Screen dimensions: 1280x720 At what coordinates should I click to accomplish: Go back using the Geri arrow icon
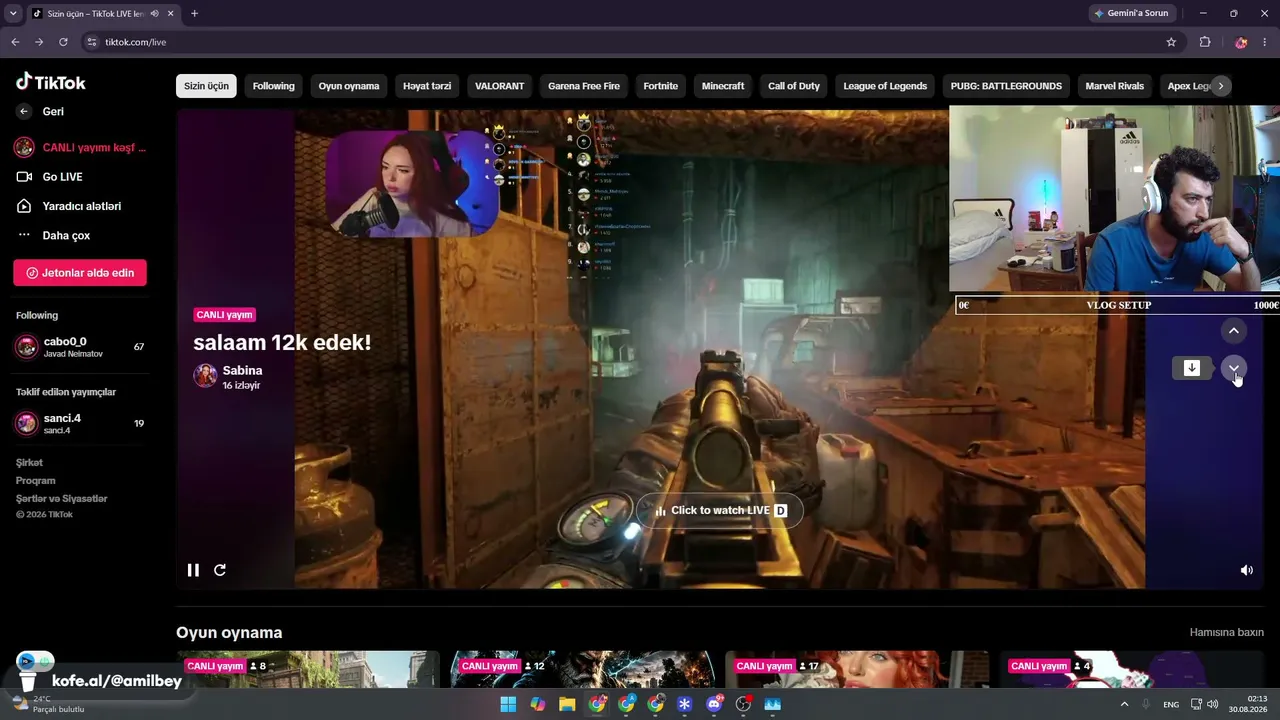click(x=24, y=112)
